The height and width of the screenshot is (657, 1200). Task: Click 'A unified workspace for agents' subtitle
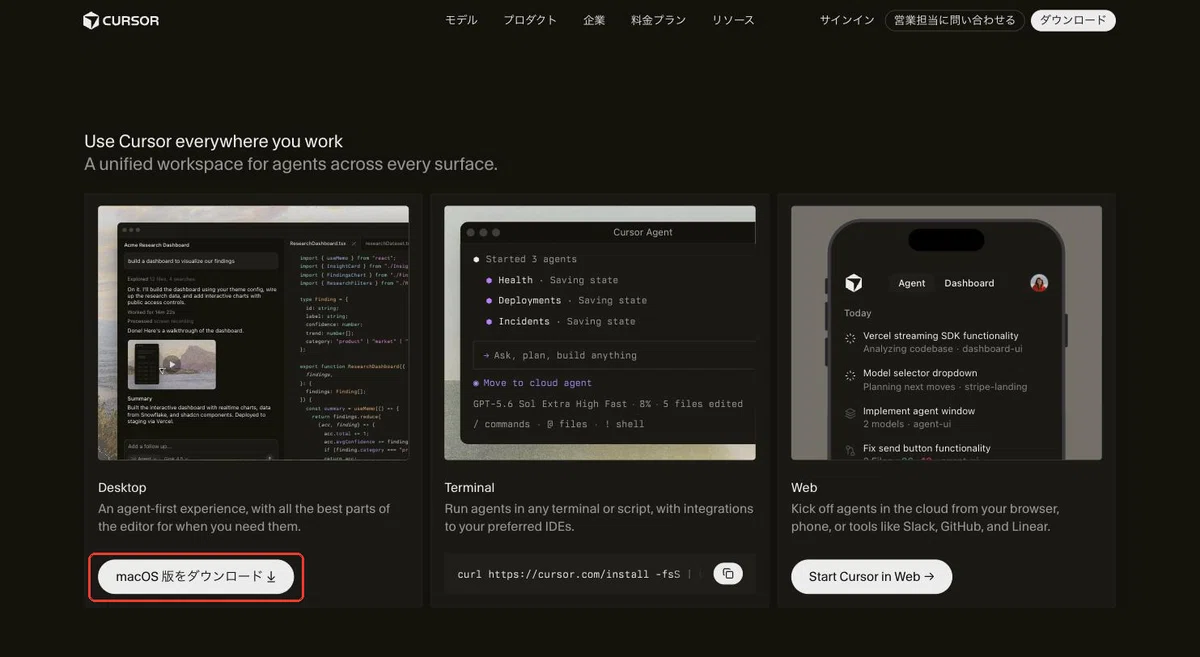click(291, 164)
